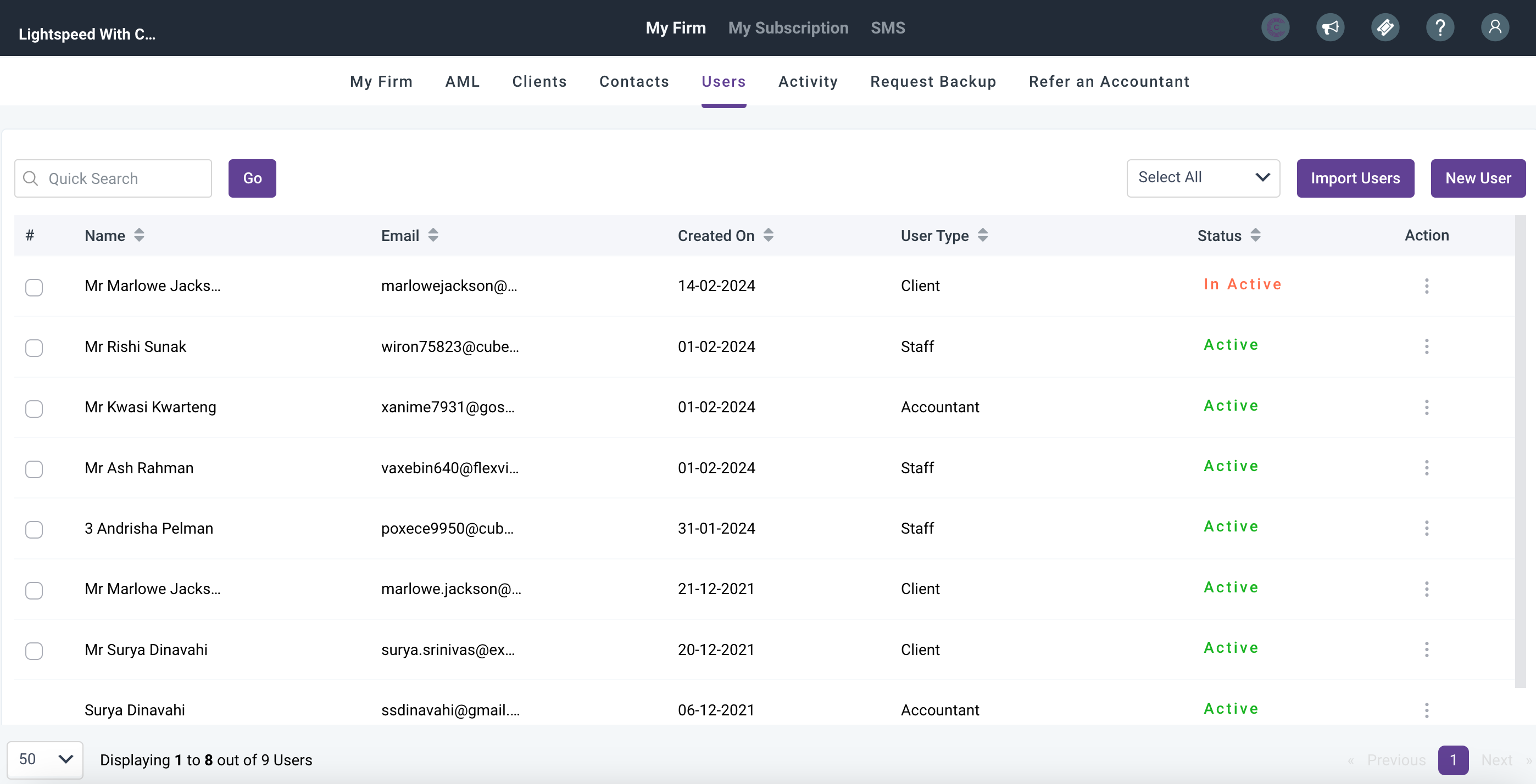
Task: Open the 50 per page dropdown
Action: pyautogui.click(x=45, y=759)
